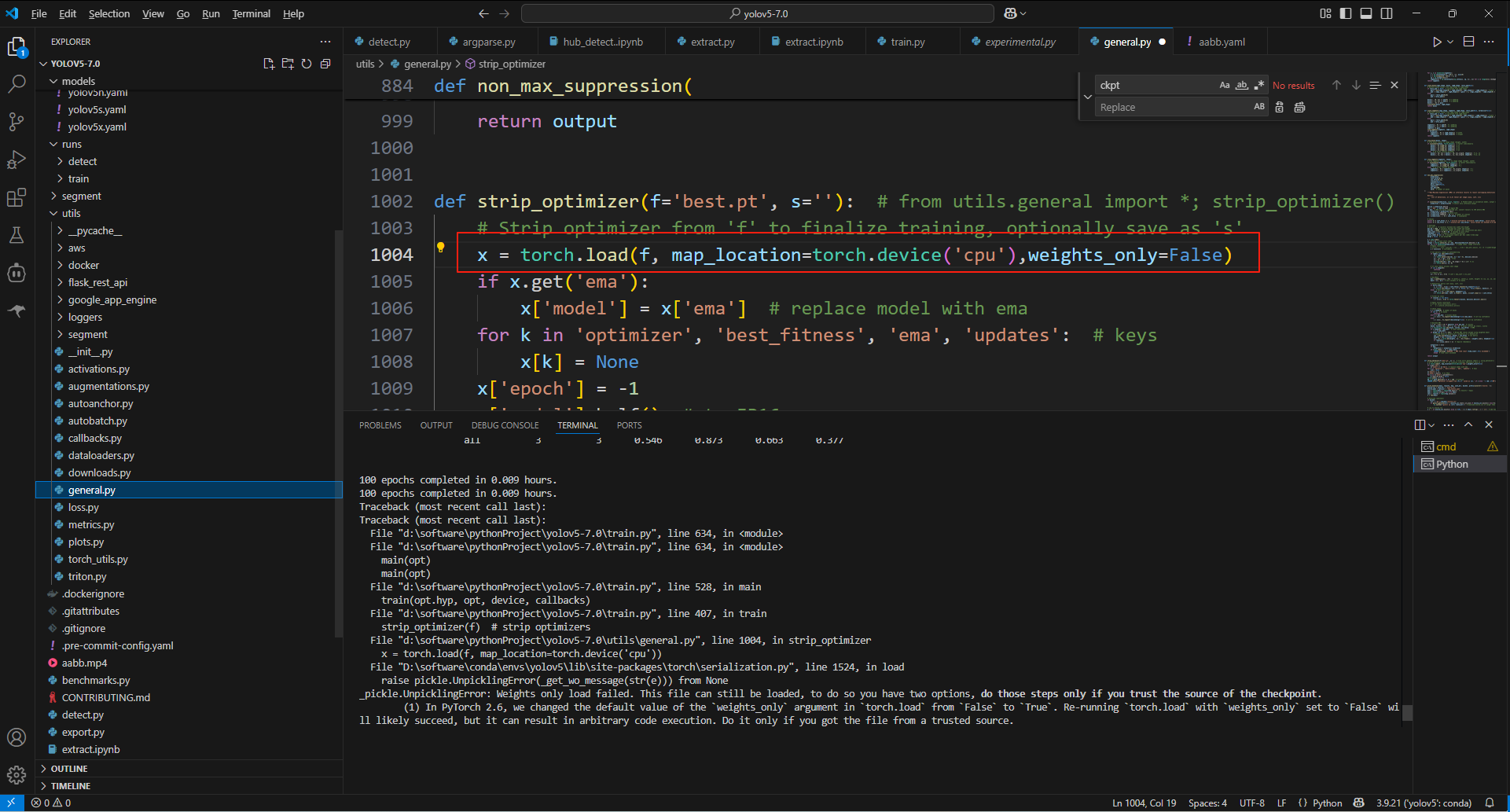Open the Source Control view
Viewport: 1510px width, 812px height.
(x=17, y=122)
